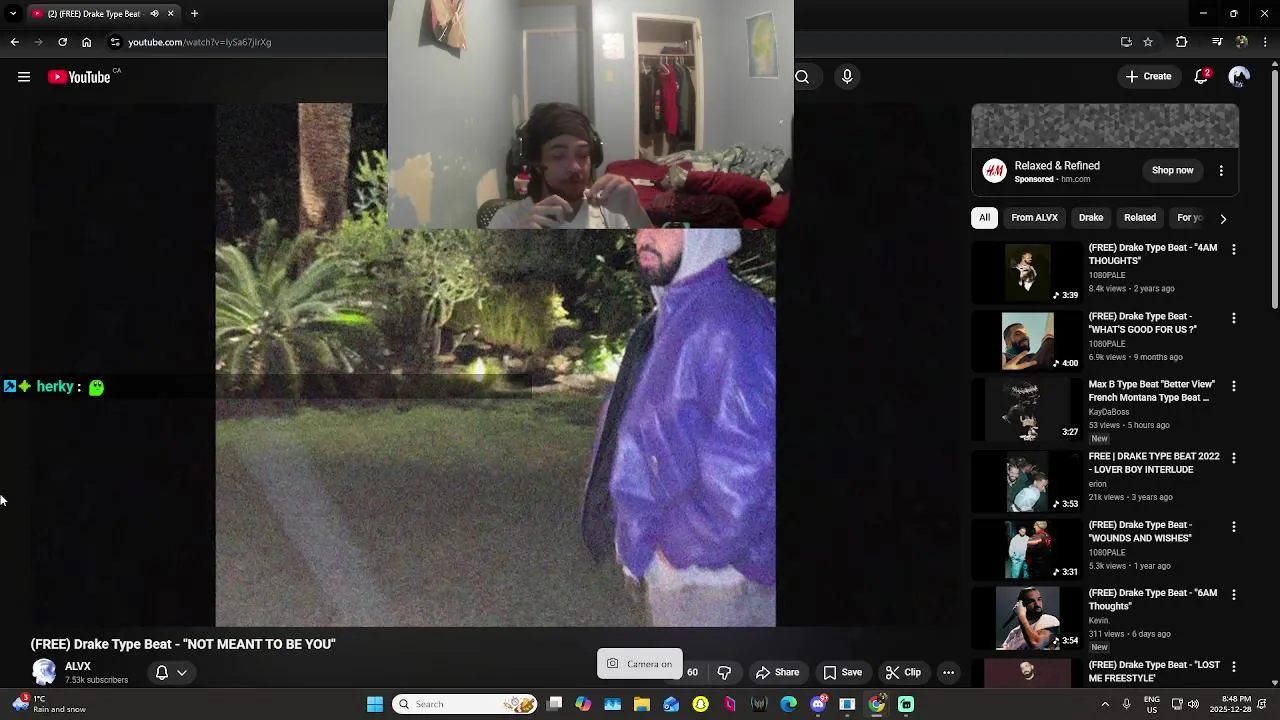
Task: Select the "Related" filter chip
Action: click(1140, 218)
